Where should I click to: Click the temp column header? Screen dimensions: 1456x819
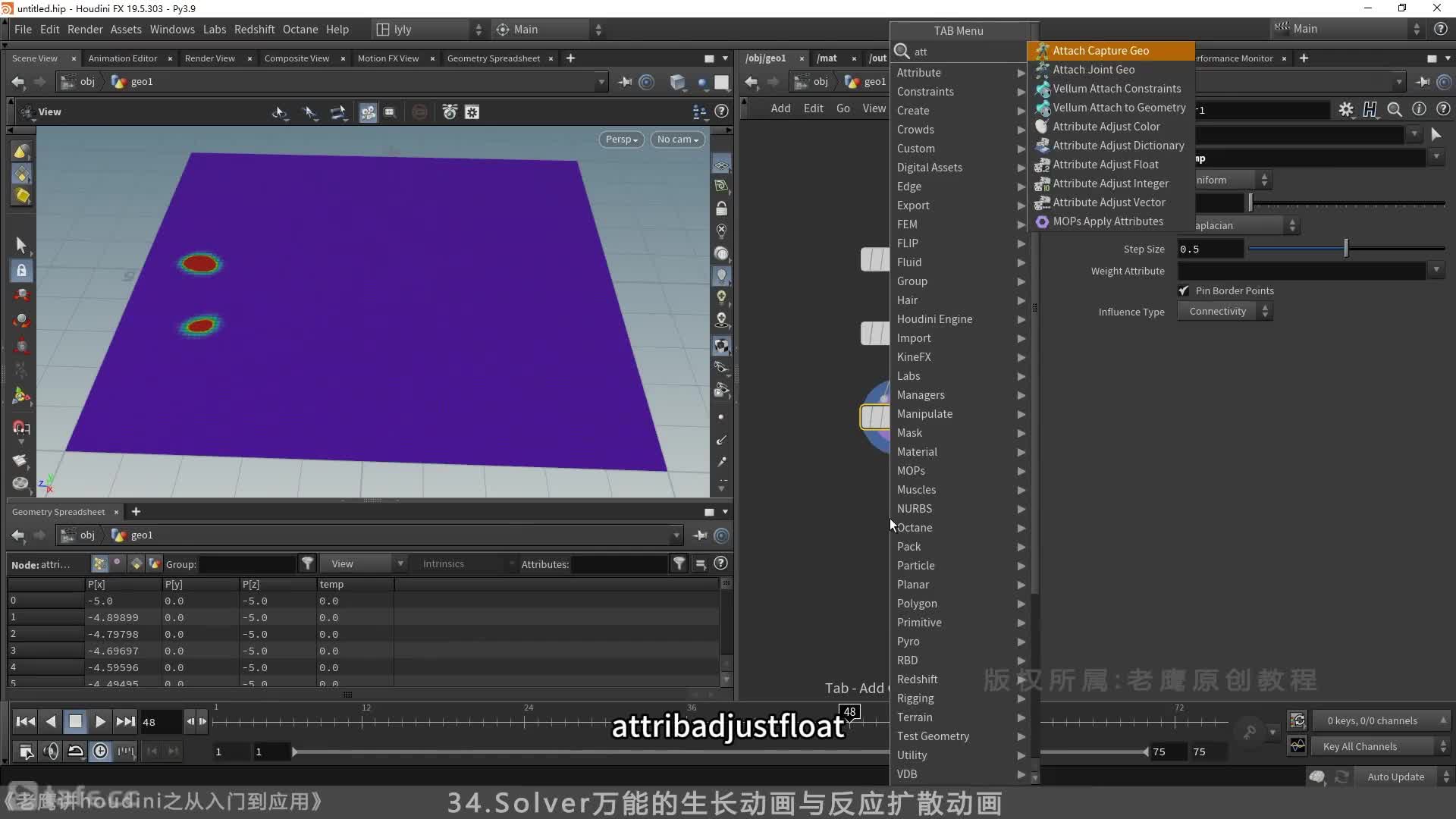[355, 585]
